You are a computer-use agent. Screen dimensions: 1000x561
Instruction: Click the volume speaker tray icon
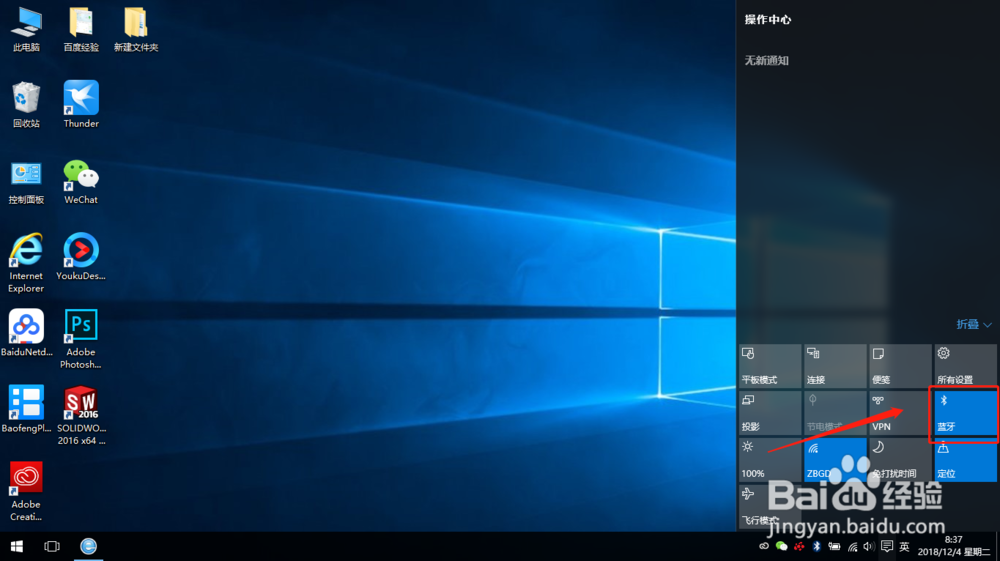869,546
